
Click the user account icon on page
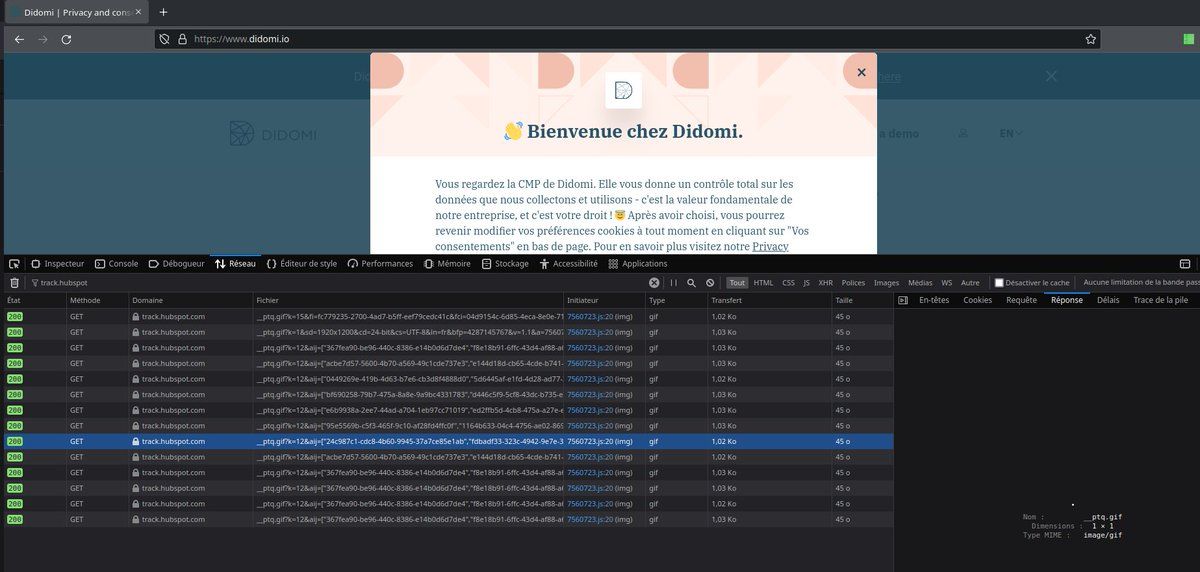963,133
